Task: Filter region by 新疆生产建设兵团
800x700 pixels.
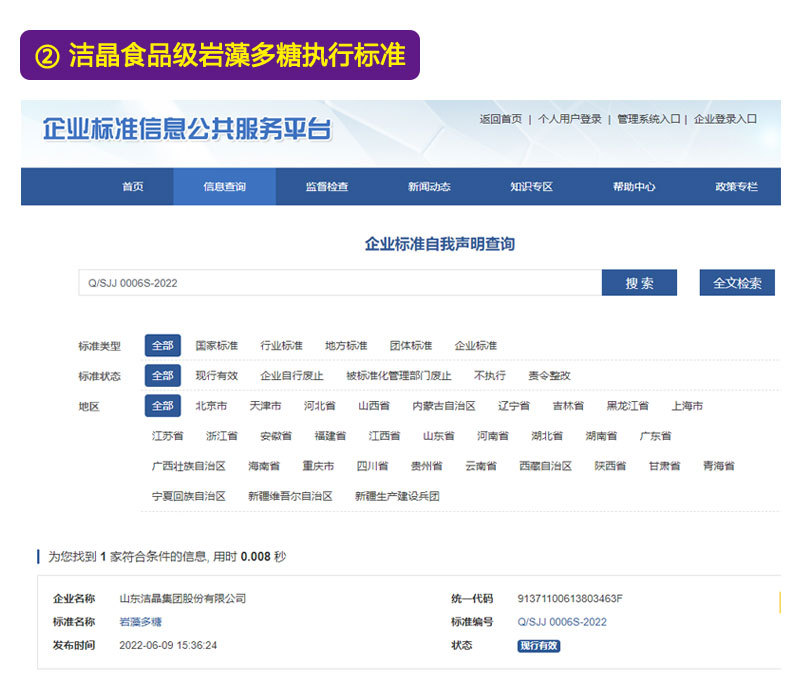Action: coord(397,496)
